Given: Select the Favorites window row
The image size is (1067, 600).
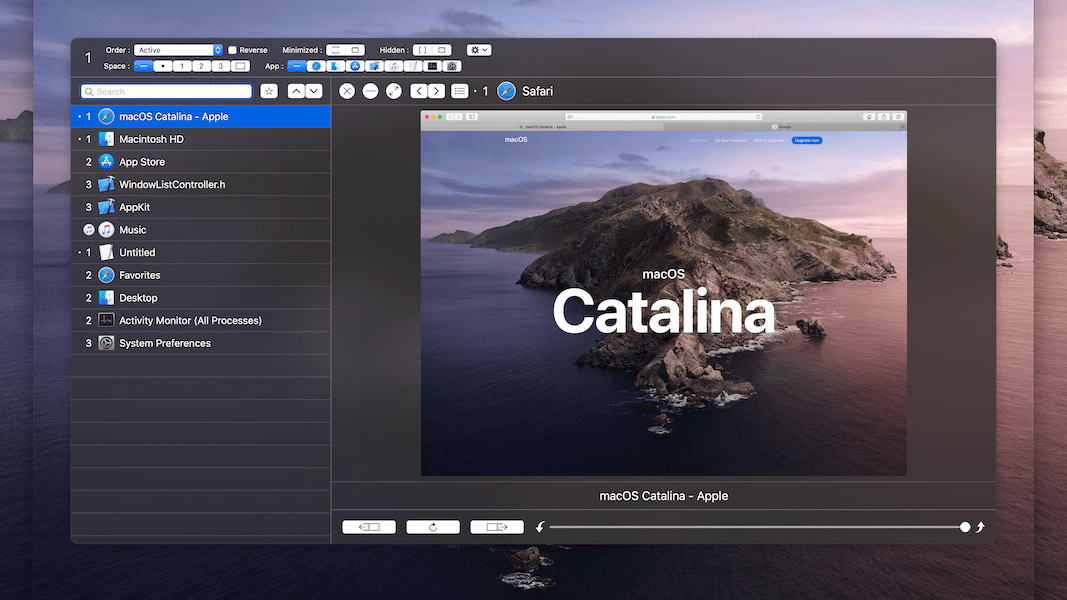Looking at the screenshot, I should [201, 275].
